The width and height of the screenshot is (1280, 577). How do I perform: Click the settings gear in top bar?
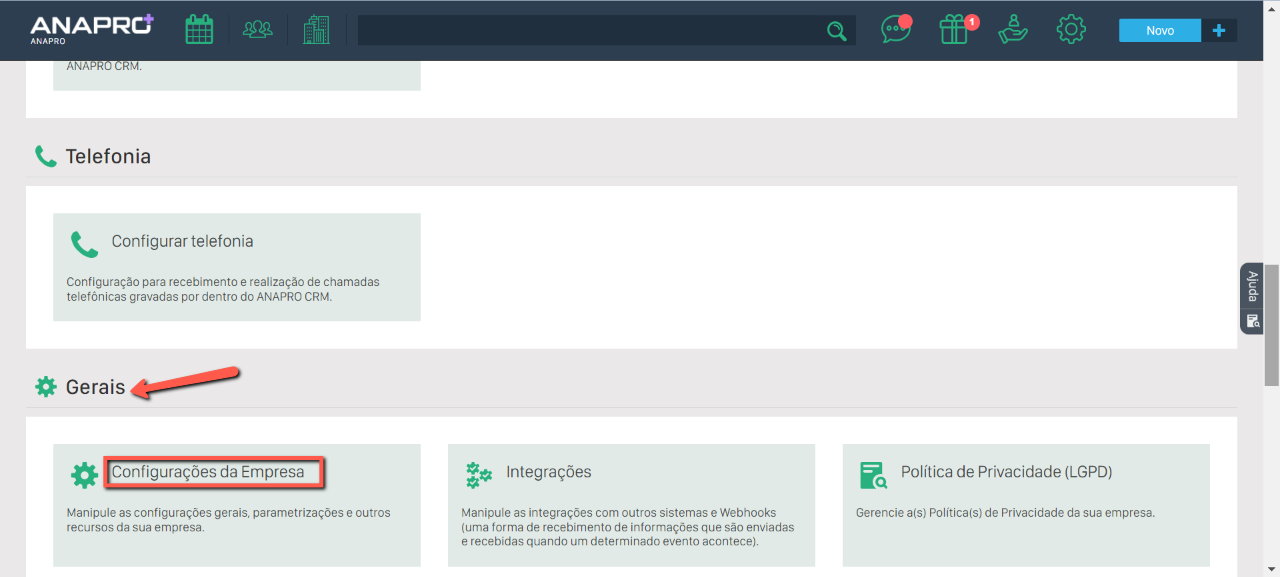coord(1071,30)
